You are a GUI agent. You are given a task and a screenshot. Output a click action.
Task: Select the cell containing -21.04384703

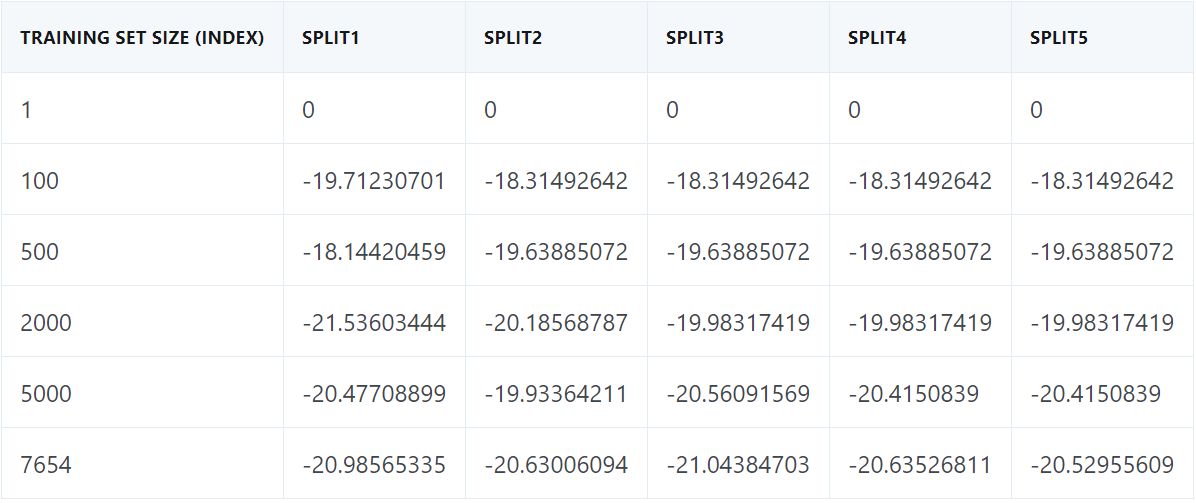point(738,465)
